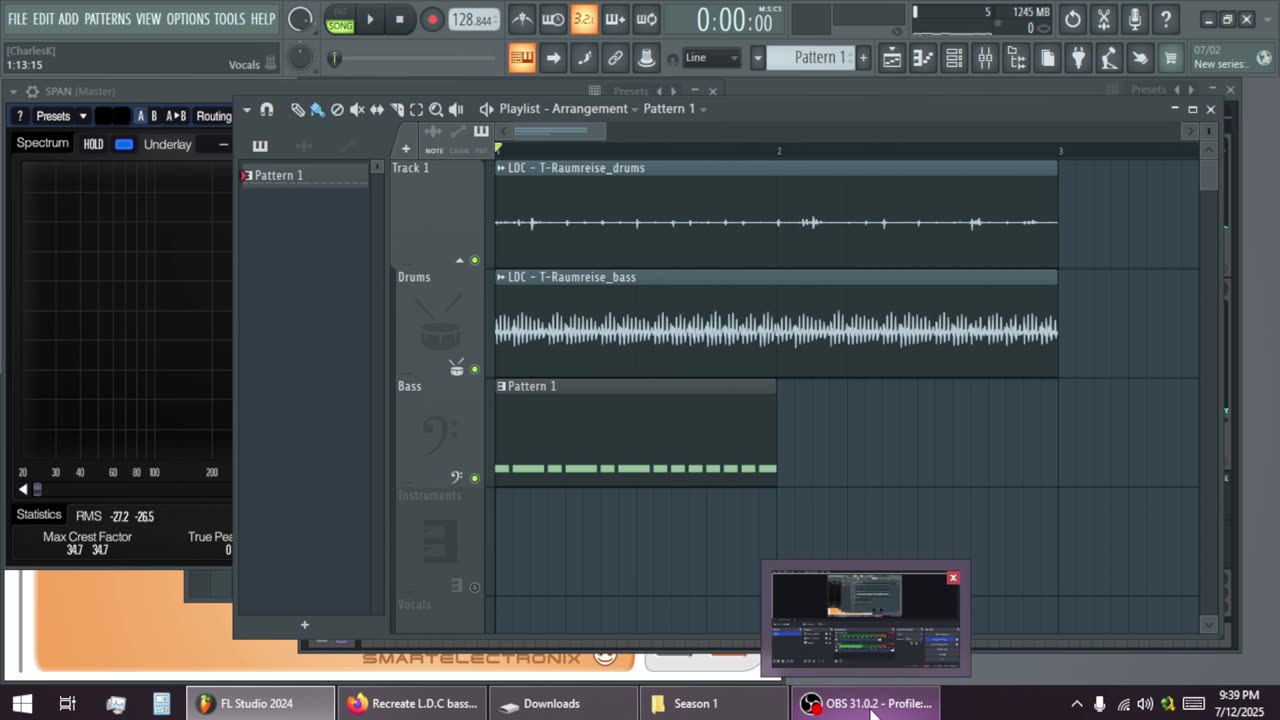Click the Stop button in transport

[400, 19]
